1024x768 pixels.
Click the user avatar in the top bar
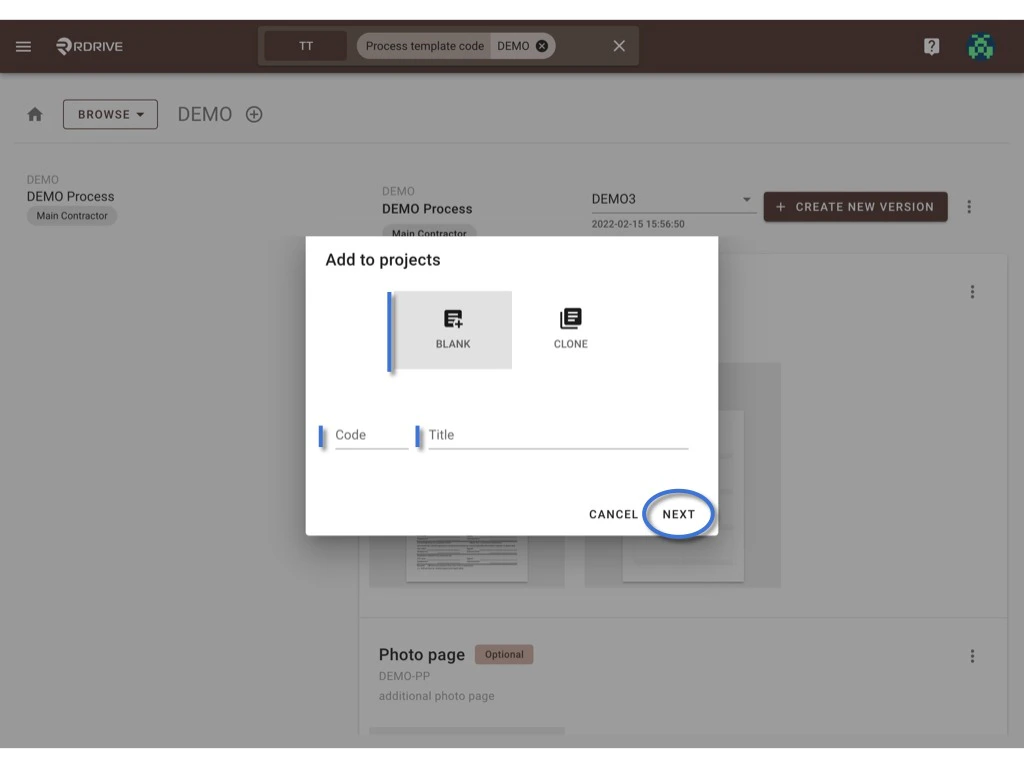pyautogui.click(x=981, y=45)
